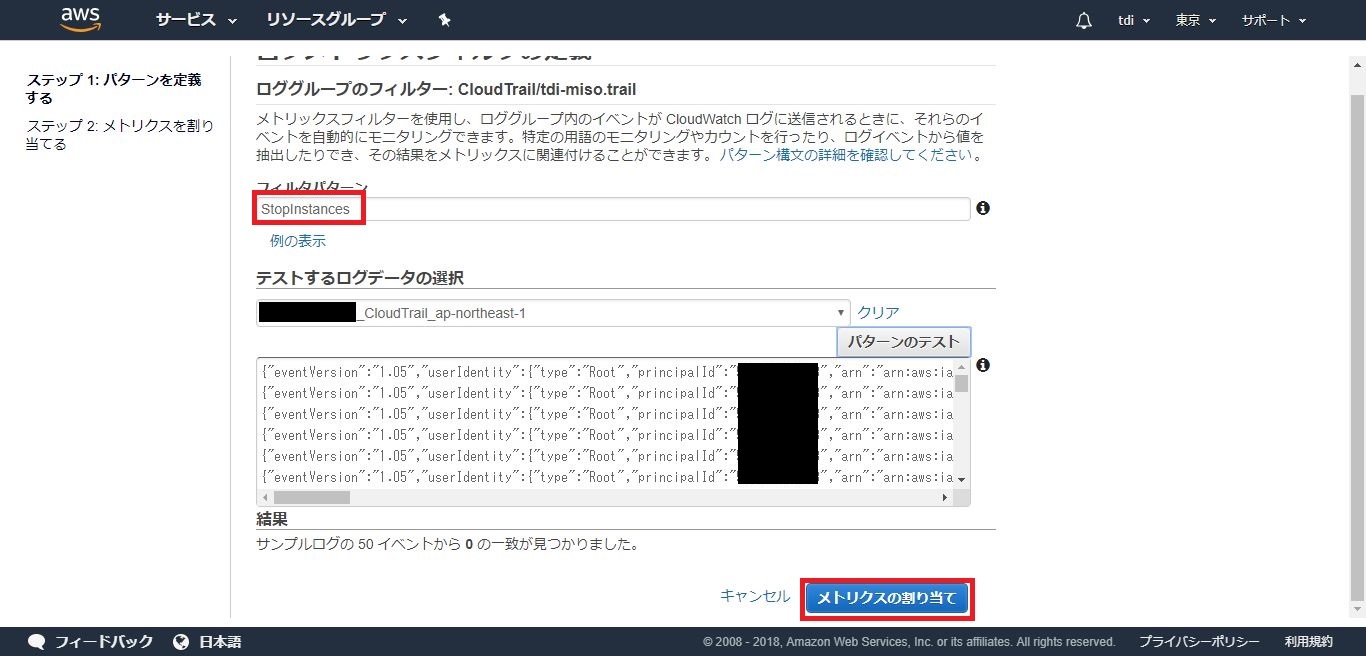Open the pin shortcut icon in navbar

[445, 20]
